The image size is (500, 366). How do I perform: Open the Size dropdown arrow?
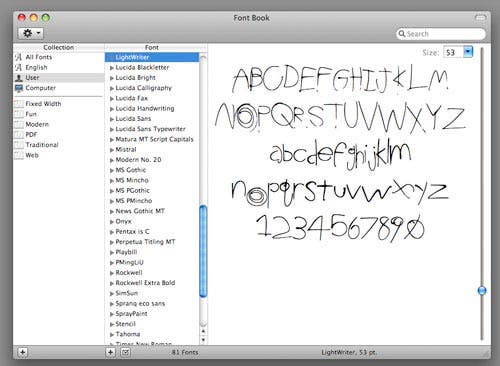pos(468,52)
